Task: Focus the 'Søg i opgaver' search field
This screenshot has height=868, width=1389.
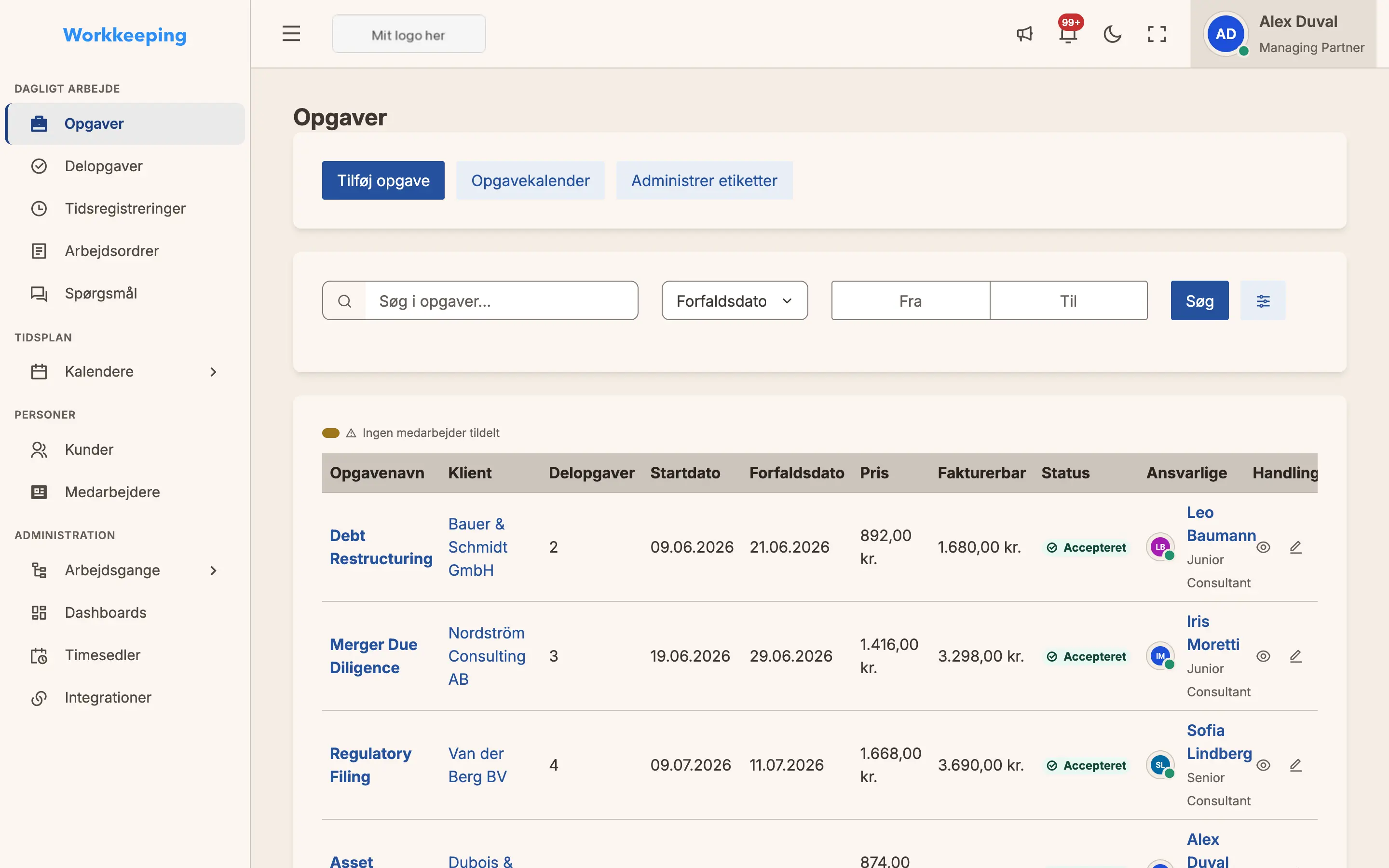Action: point(501,301)
